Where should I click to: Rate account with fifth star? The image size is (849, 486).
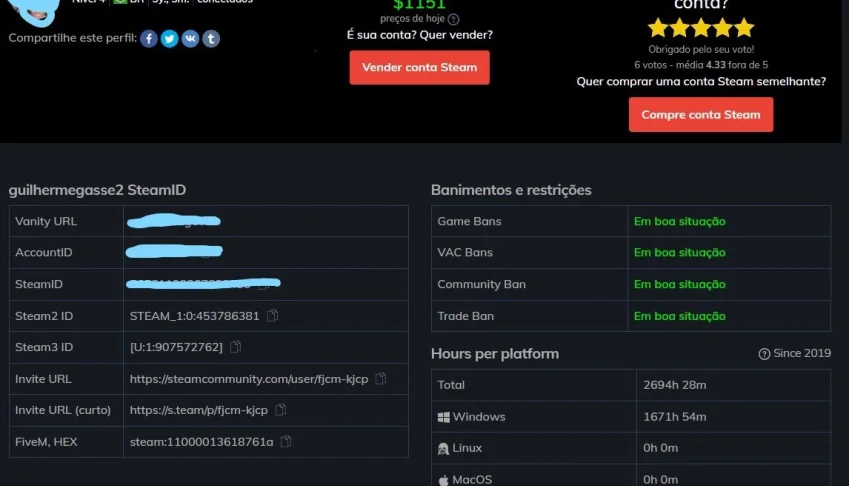pos(744,27)
